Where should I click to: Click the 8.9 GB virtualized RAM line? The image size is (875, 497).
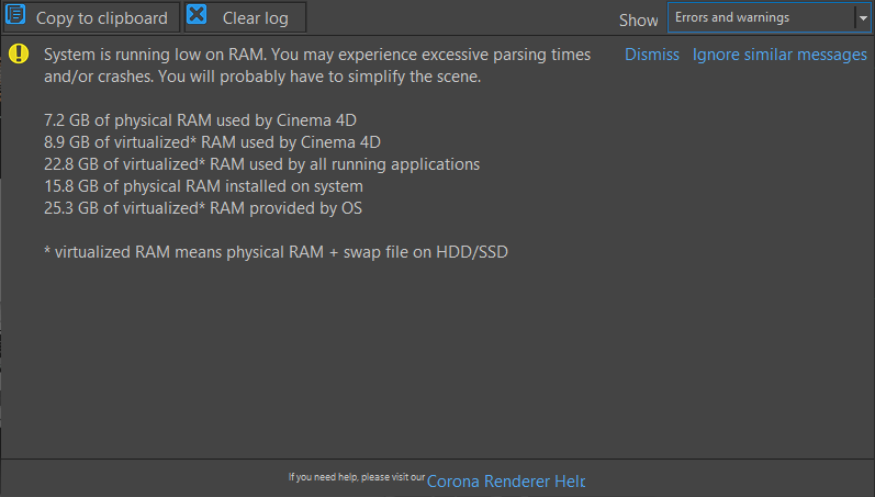tap(212, 142)
